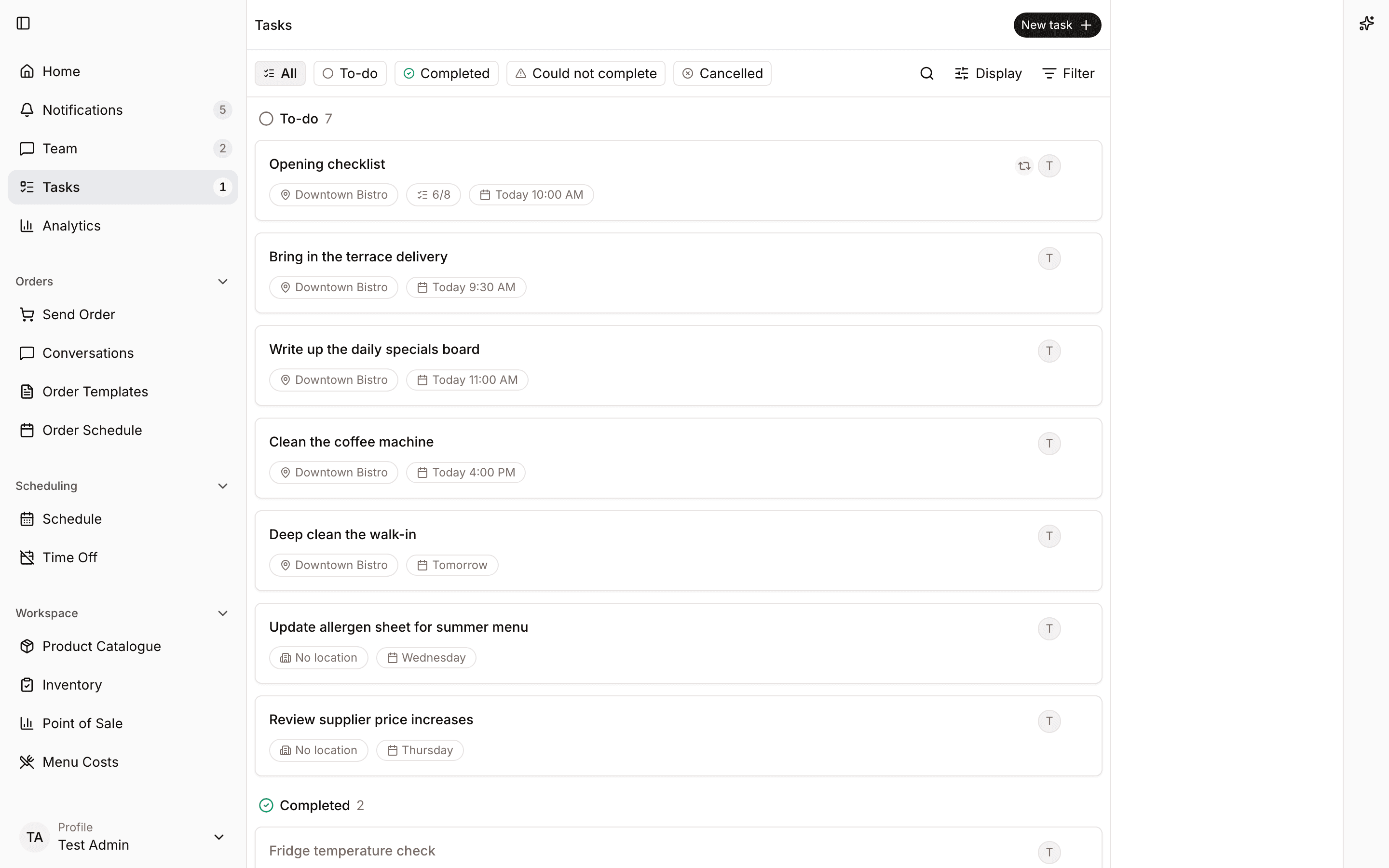Click the Today 4:00 PM due chip
This screenshot has height=868, width=1389.
(x=466, y=473)
